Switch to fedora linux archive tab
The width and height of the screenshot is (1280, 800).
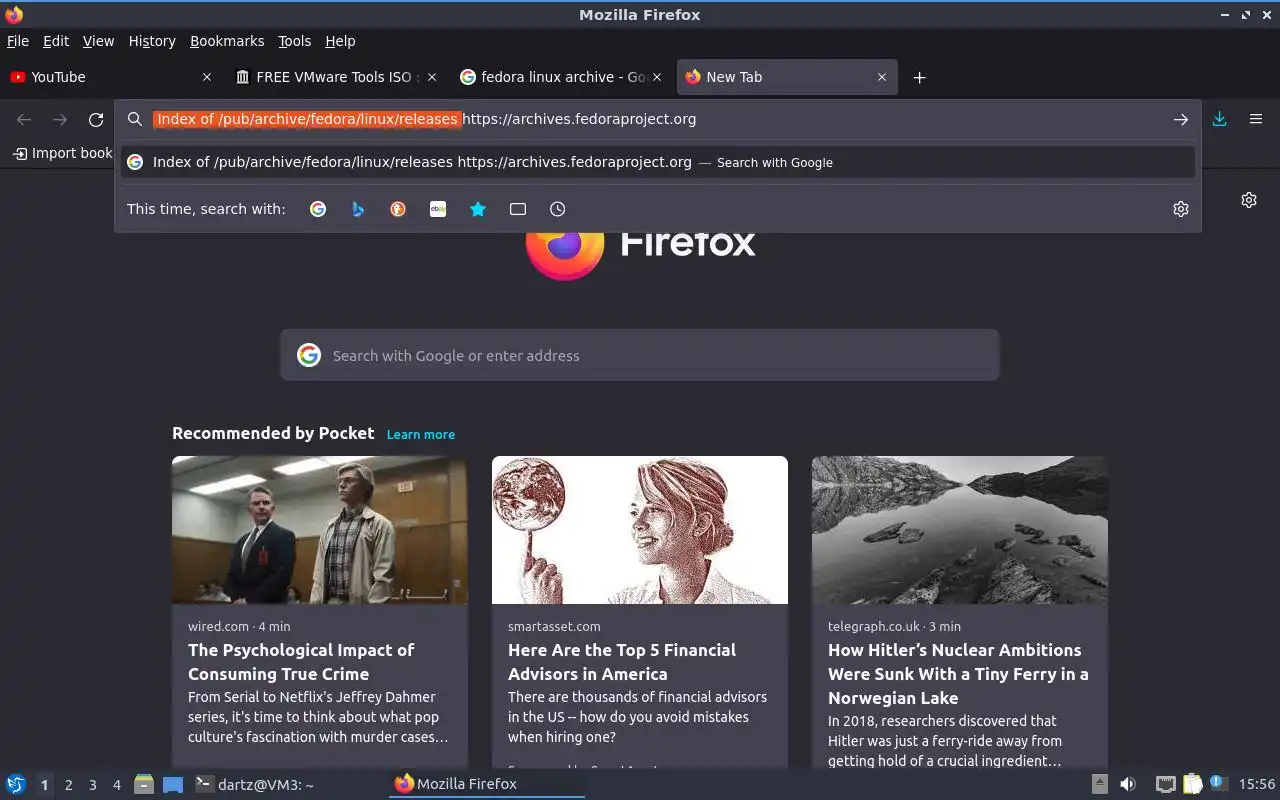(x=560, y=77)
